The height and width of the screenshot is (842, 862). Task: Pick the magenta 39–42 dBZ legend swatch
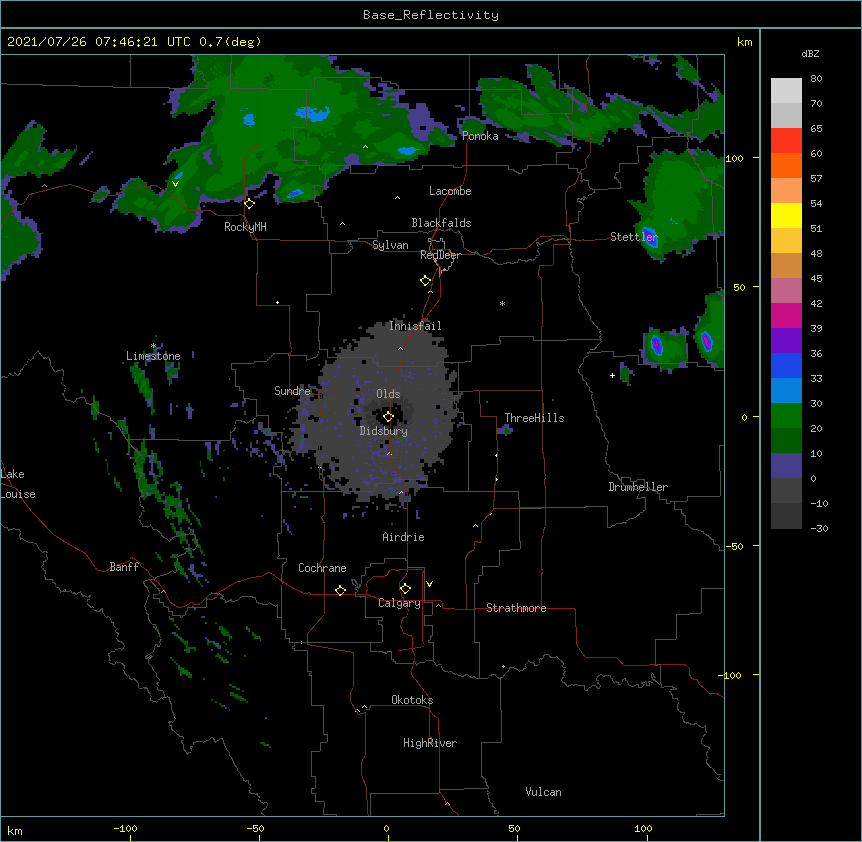[x=786, y=315]
